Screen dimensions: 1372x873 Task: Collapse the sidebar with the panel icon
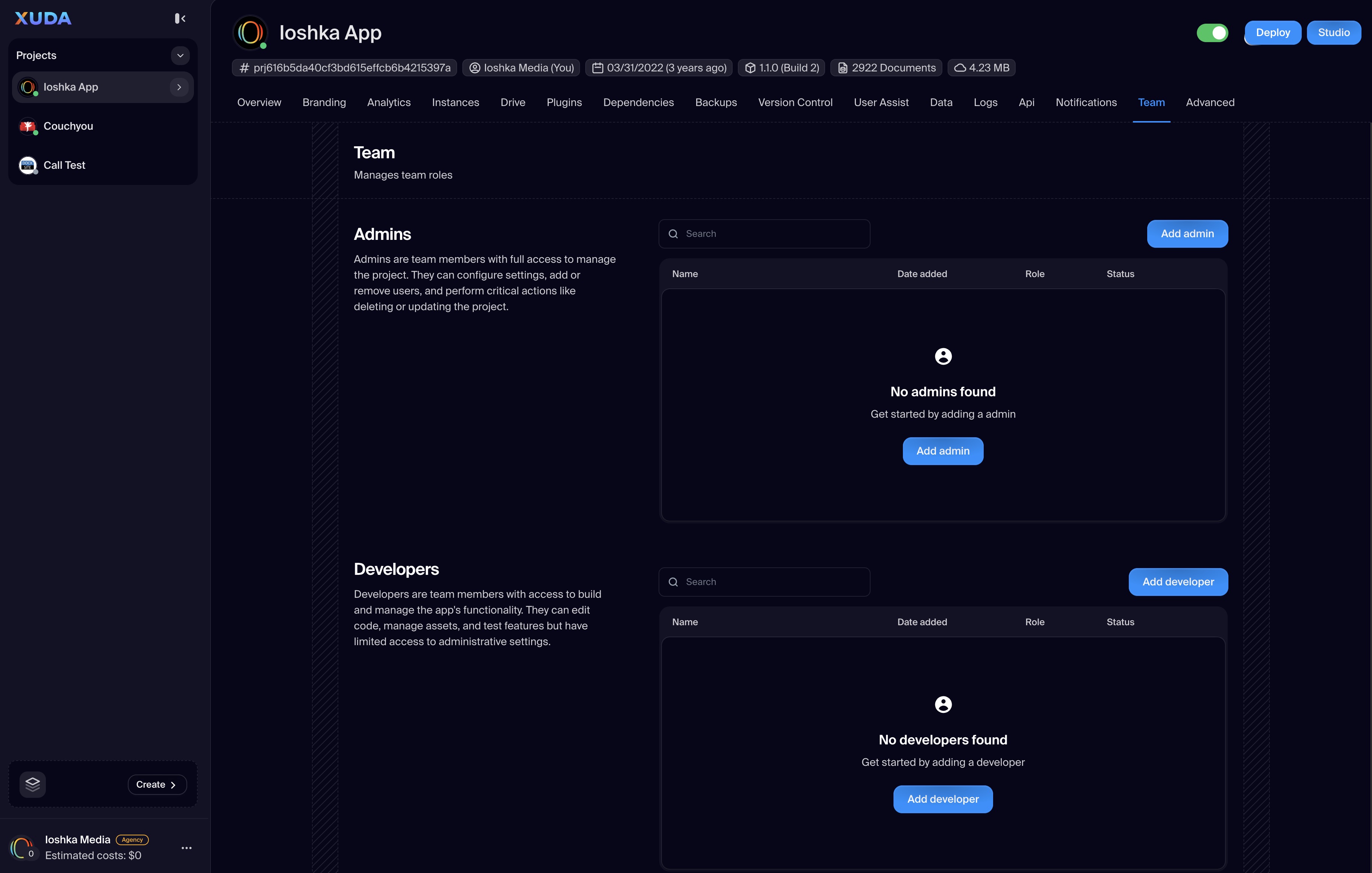tap(180, 19)
